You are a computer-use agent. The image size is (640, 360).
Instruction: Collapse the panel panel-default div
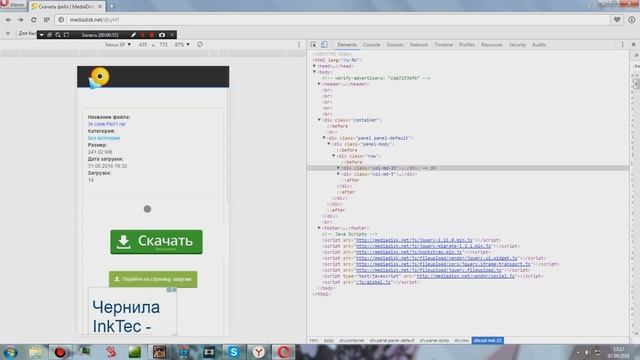click(x=324, y=138)
